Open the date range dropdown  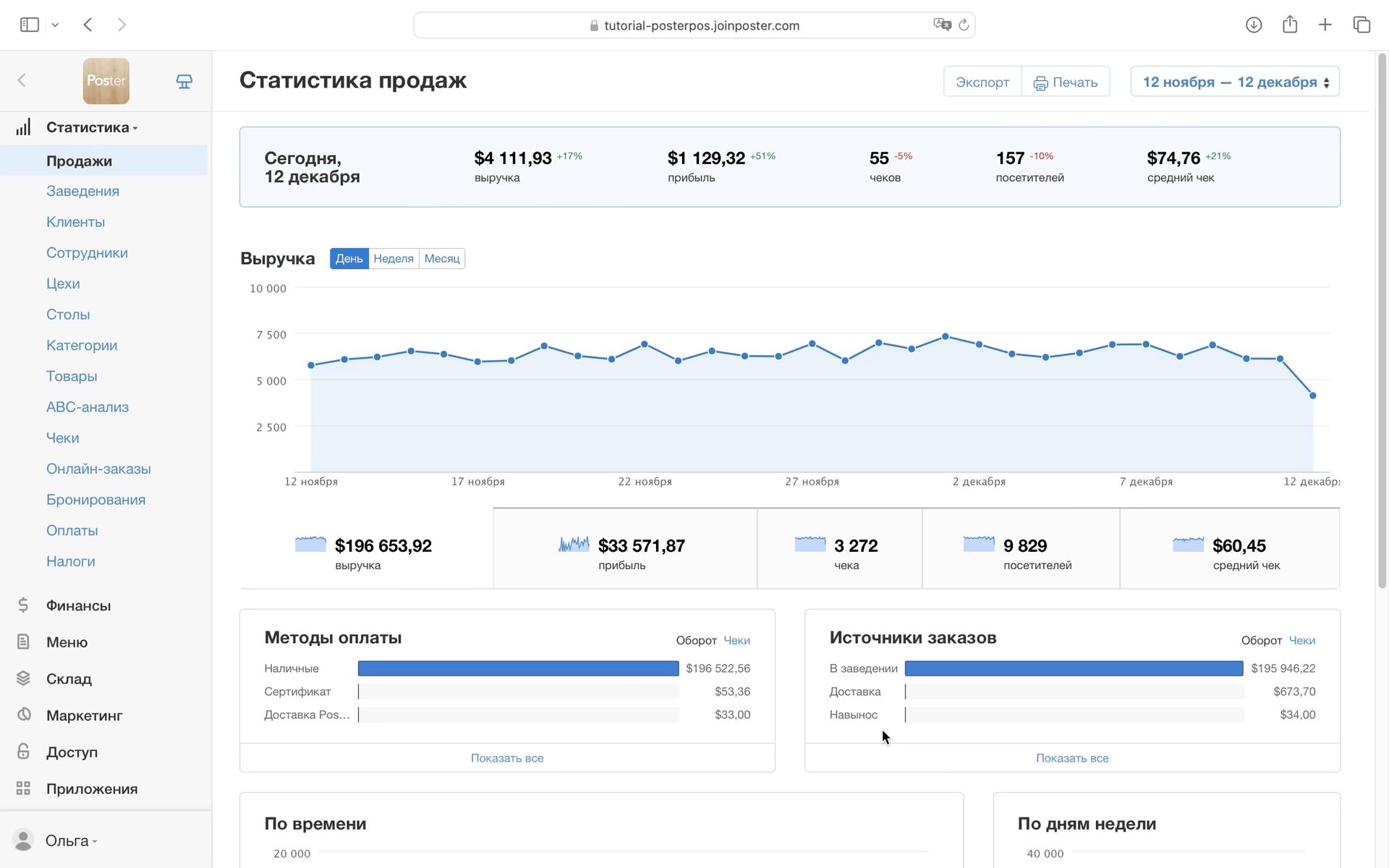pos(1234,82)
